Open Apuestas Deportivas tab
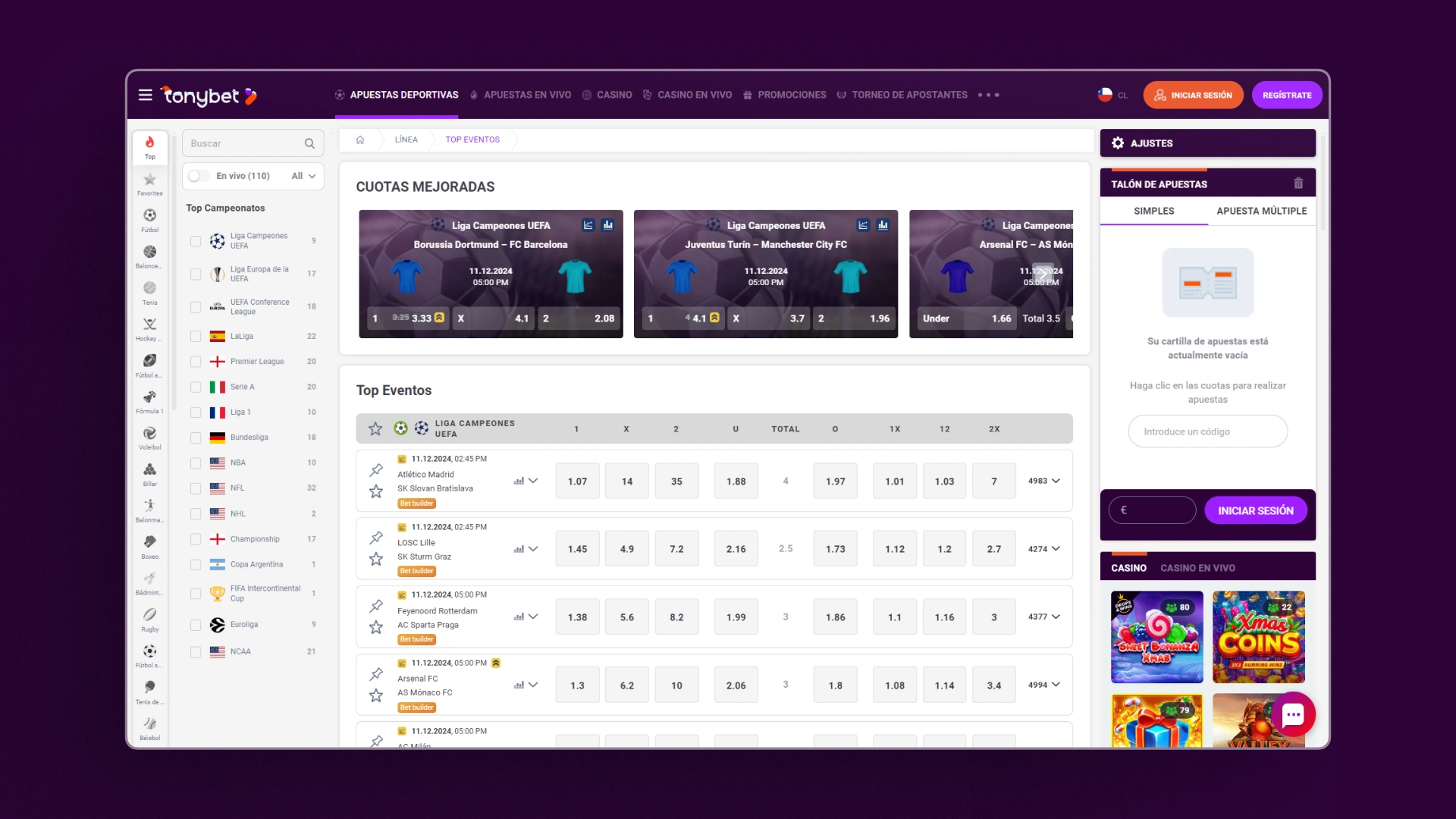This screenshot has width=1456, height=819. (x=397, y=95)
